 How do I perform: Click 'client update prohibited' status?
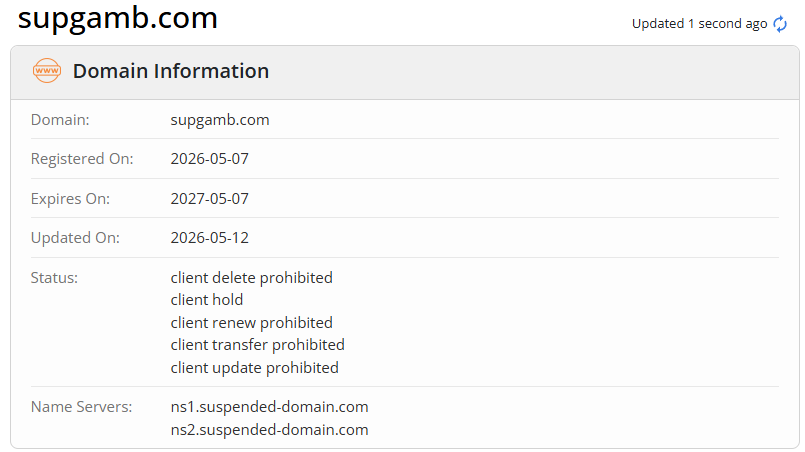[x=254, y=368]
